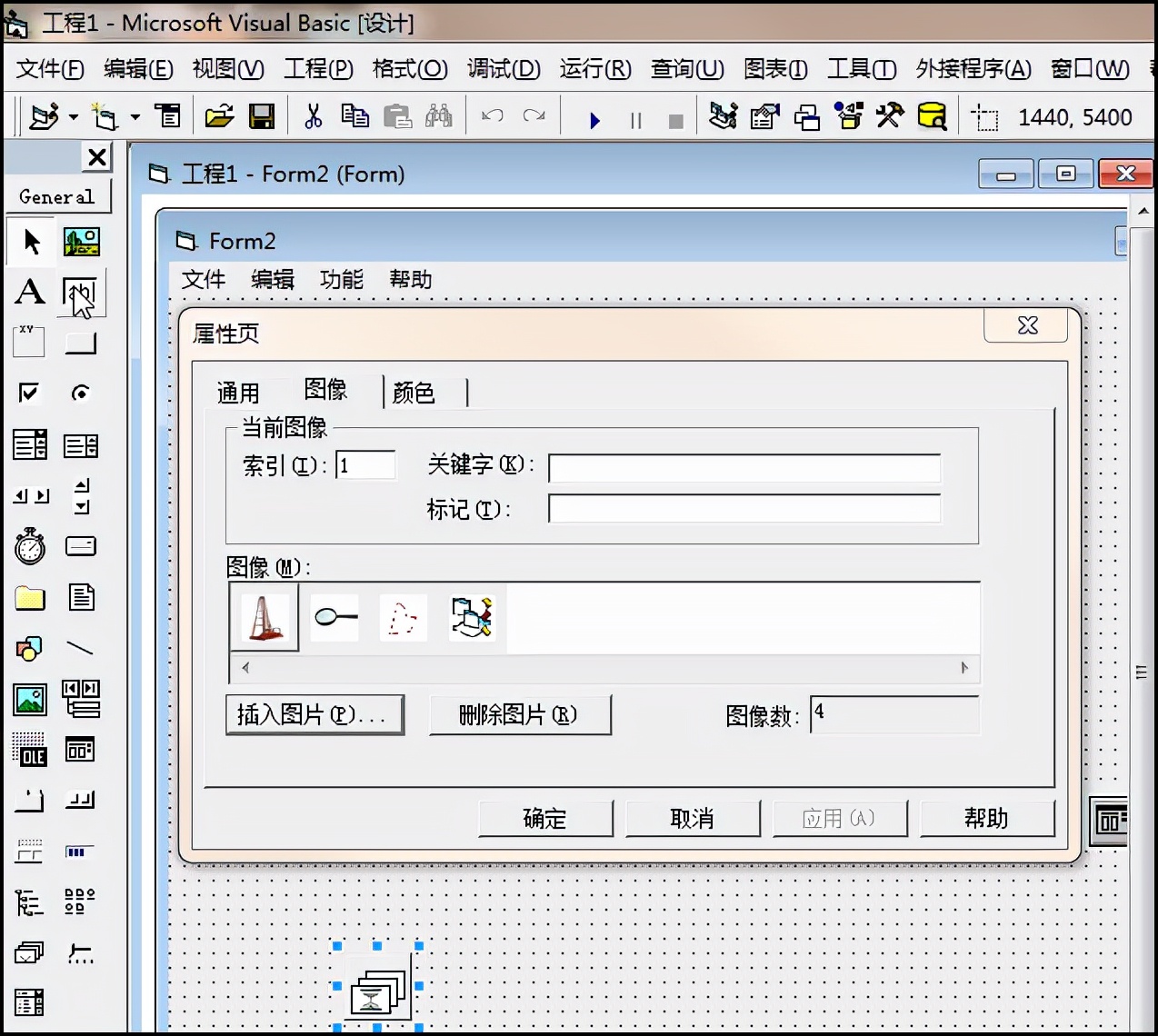Select the Label (A) control tool
The width and height of the screenshot is (1158, 1036).
pos(30,292)
